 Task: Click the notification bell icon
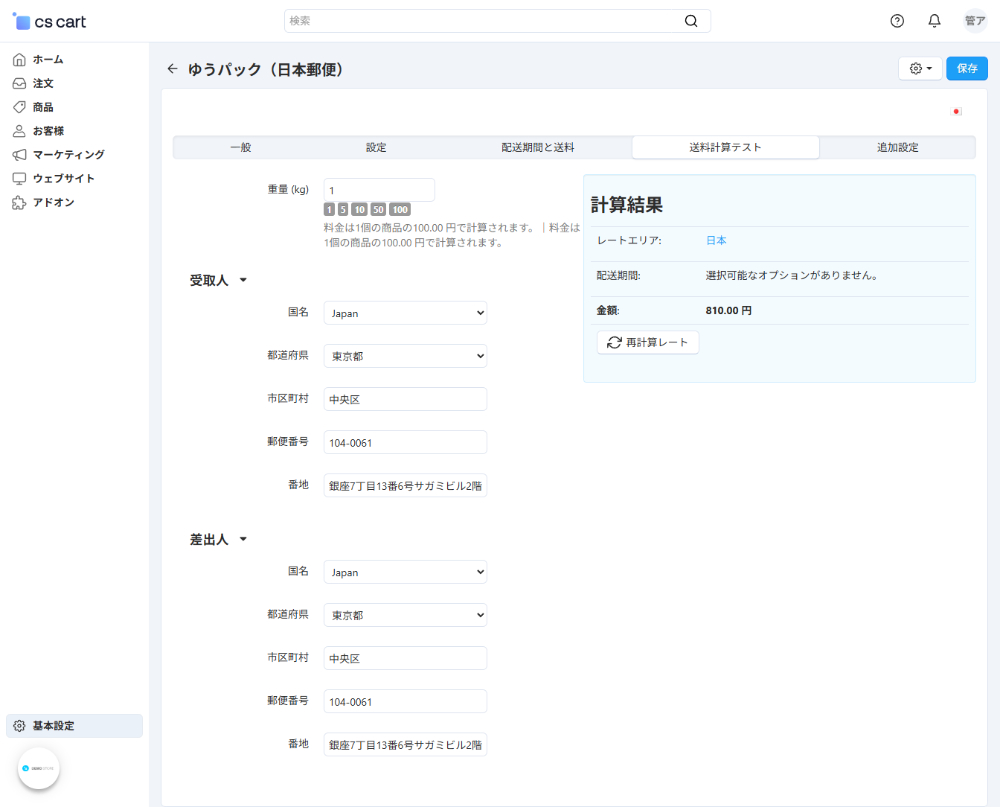pos(934,20)
